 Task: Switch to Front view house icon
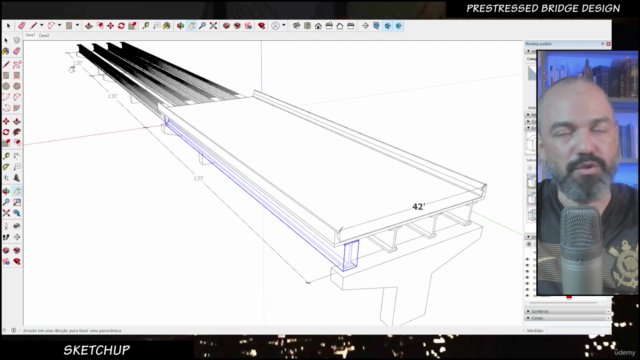coord(318,26)
